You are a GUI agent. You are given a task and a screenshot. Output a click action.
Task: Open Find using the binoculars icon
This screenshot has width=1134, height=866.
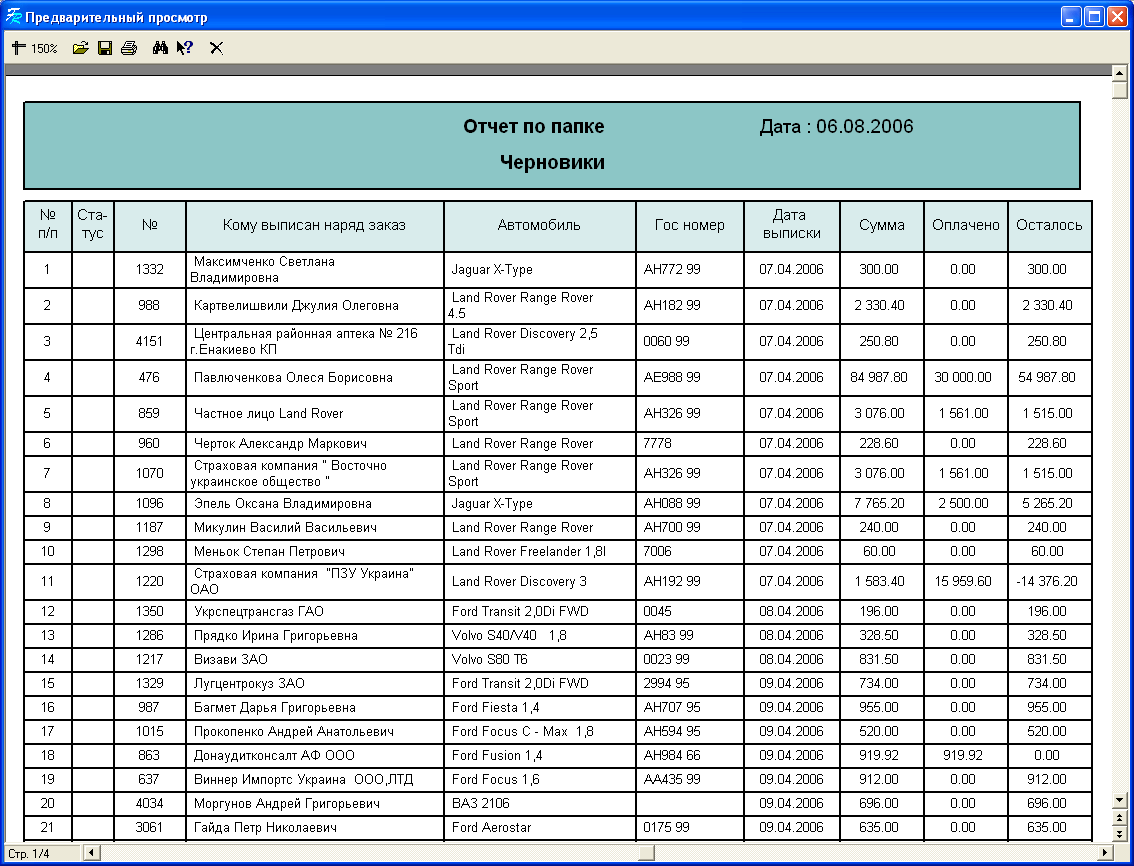tap(160, 48)
